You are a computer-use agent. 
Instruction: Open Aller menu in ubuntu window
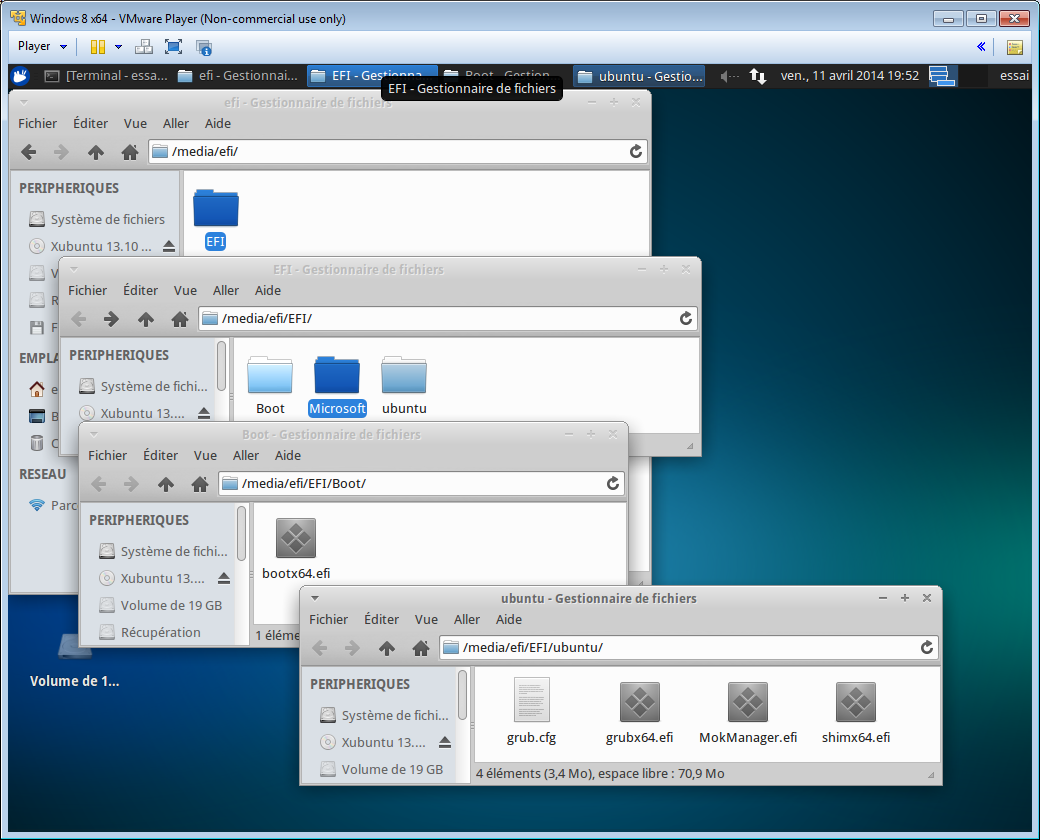[x=466, y=620]
